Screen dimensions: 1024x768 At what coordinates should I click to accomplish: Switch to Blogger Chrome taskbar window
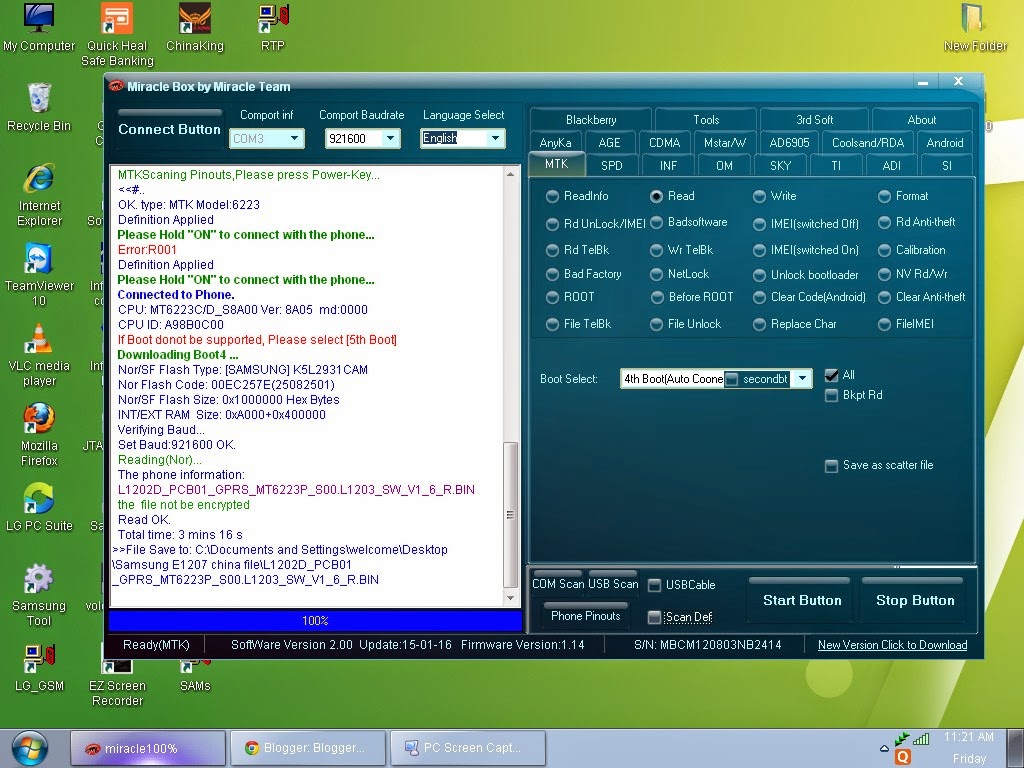coord(308,748)
